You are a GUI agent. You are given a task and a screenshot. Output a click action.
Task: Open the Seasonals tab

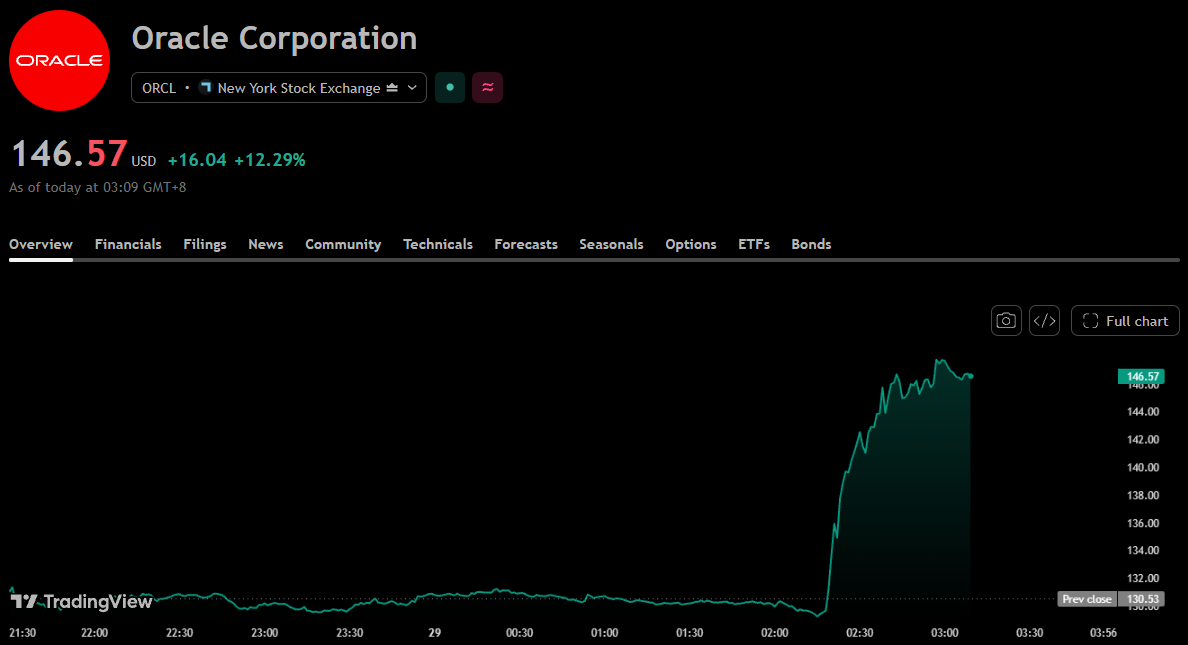[611, 244]
